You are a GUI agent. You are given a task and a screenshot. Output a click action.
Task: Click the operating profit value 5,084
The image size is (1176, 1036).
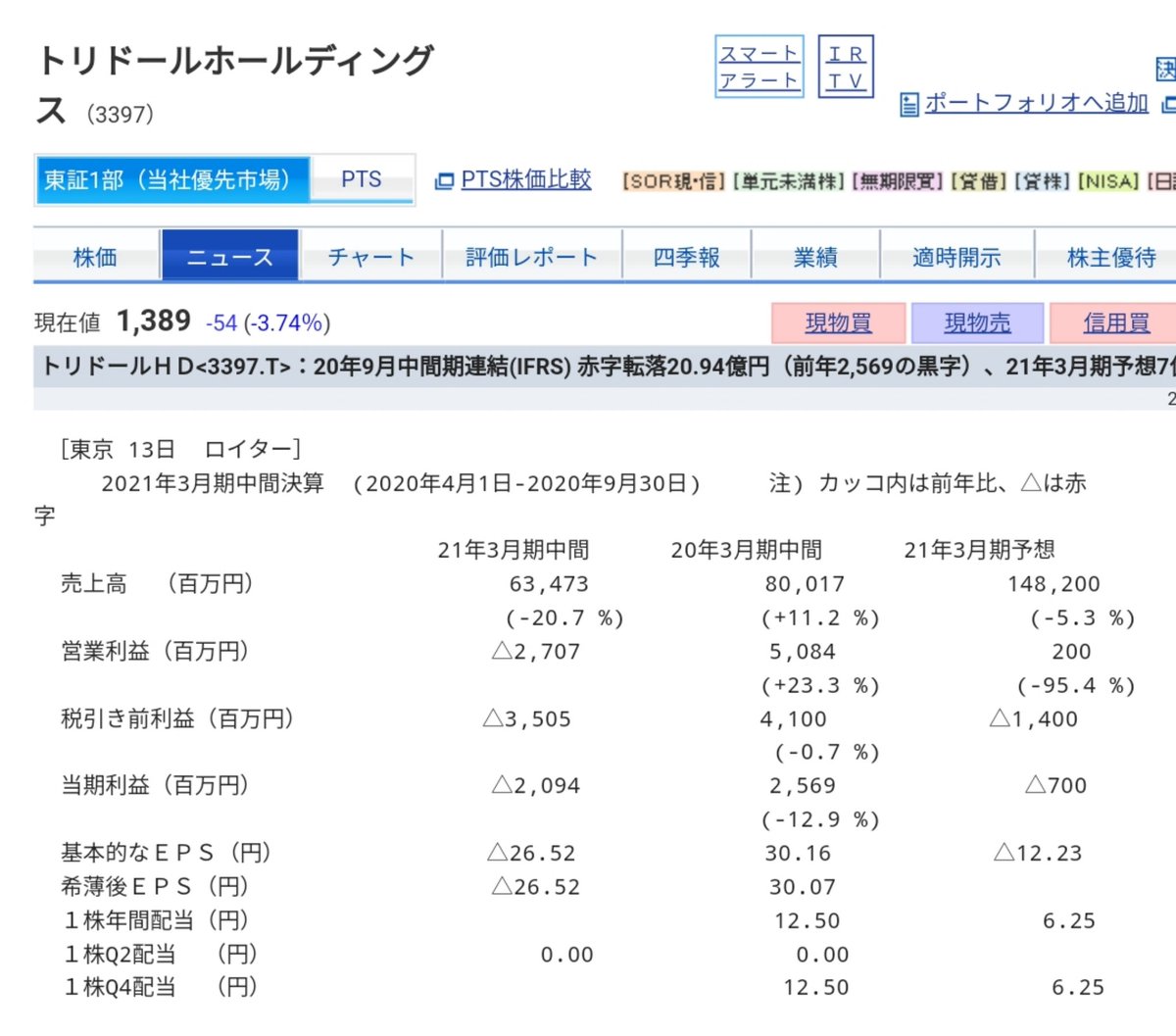(803, 652)
